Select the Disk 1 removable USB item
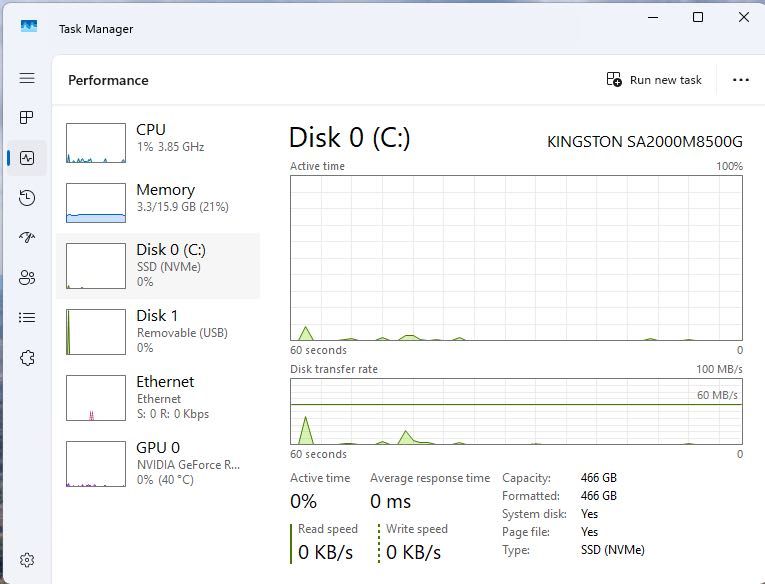The image size is (765, 584). pyautogui.click(x=158, y=332)
